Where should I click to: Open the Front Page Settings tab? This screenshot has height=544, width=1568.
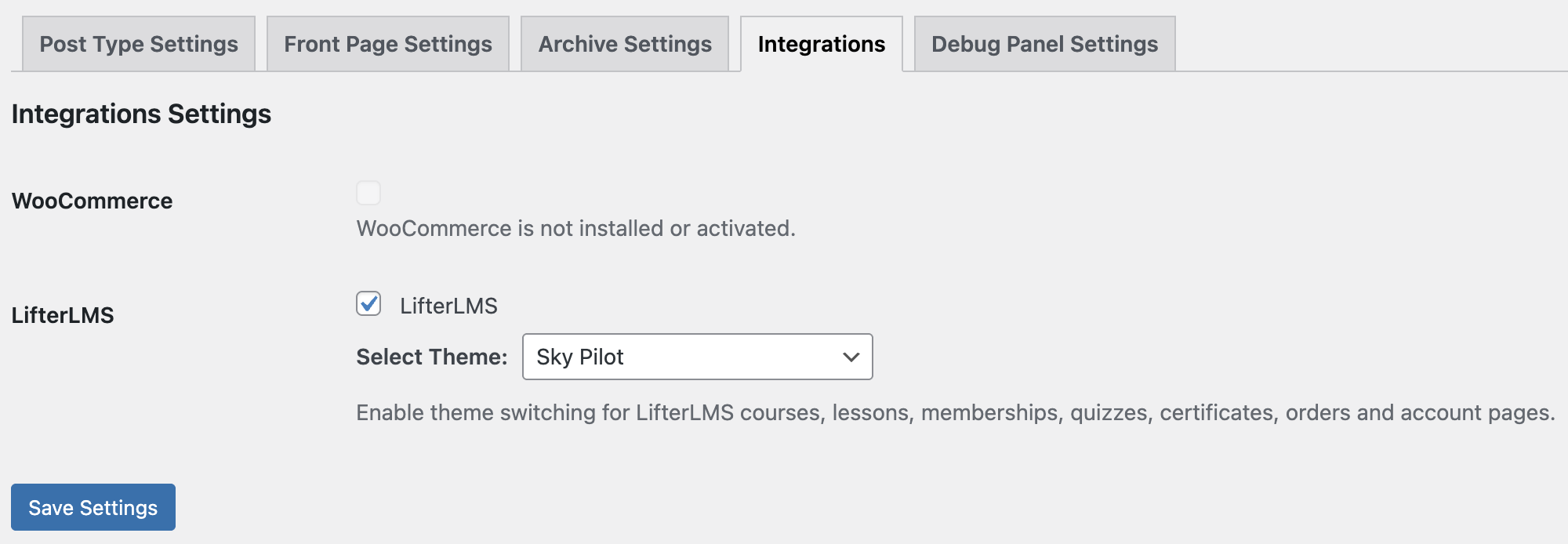pyautogui.click(x=387, y=44)
